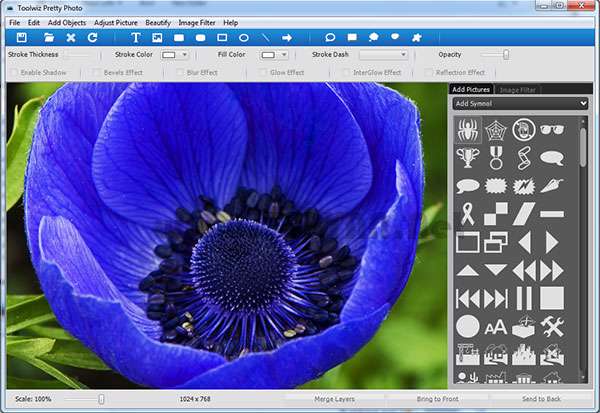Open the File menu
The image size is (600, 413).
pos(15,23)
